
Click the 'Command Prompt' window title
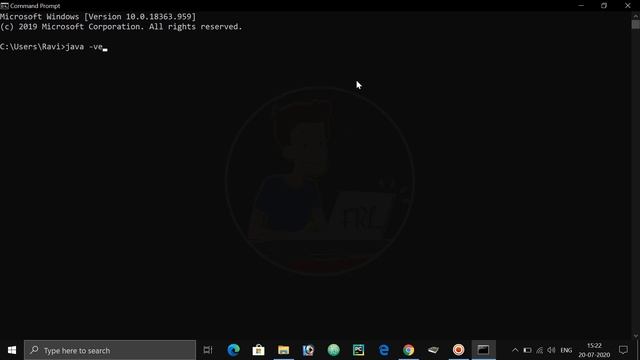35,6
